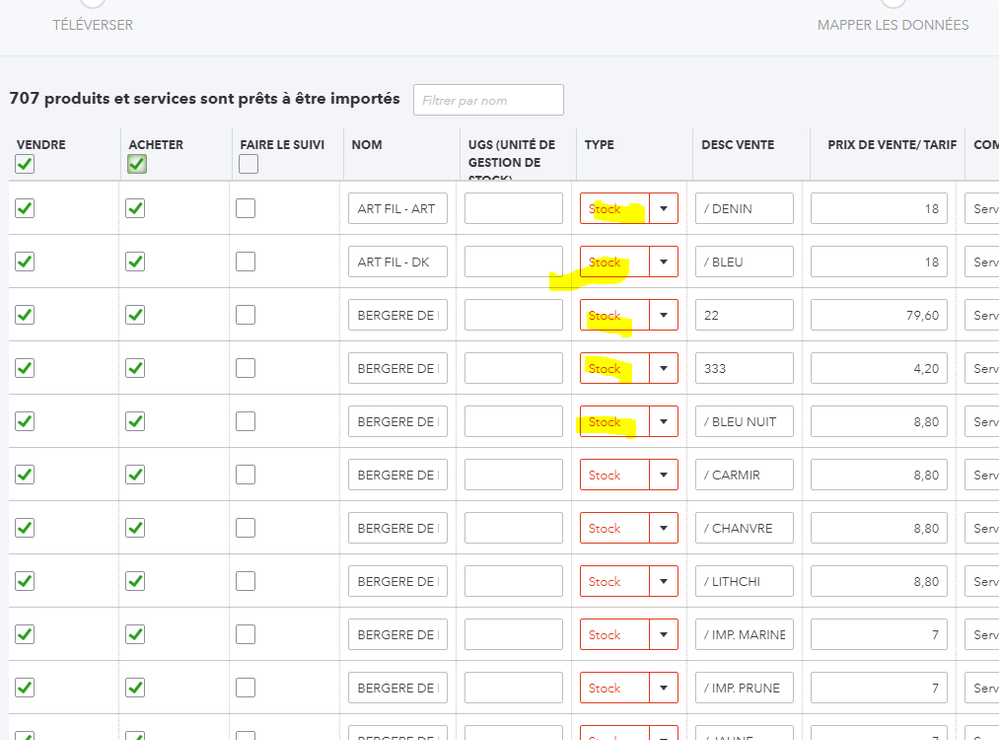Click the UGS field in the / CARMIR row
The height and width of the screenshot is (740, 999).
[x=514, y=475]
